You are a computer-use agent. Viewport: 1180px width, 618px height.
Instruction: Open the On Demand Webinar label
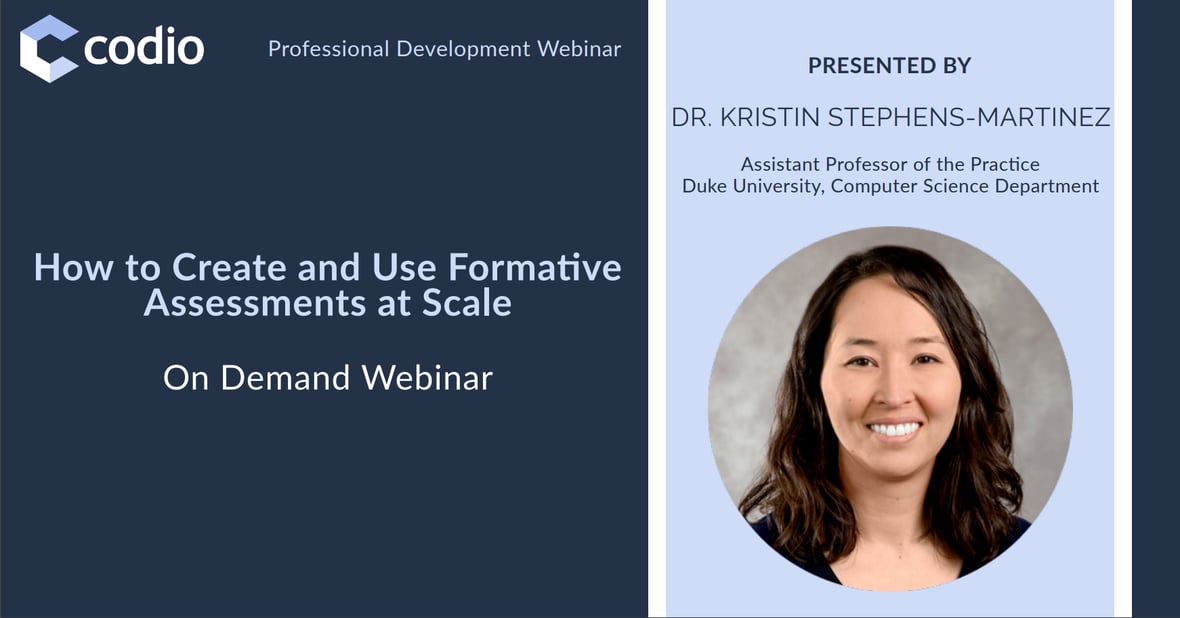click(327, 377)
